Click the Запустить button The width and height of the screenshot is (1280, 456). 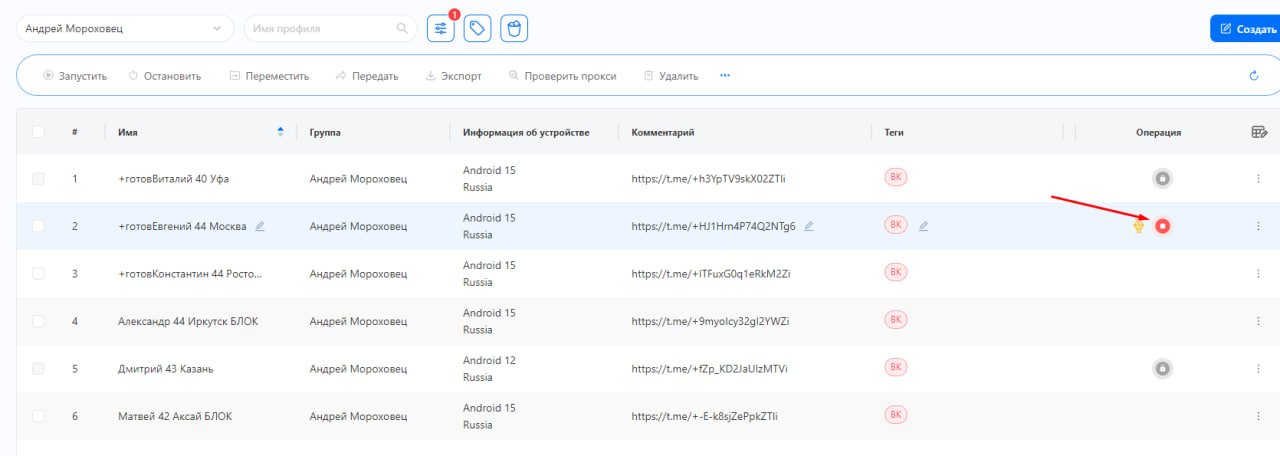tap(74, 76)
